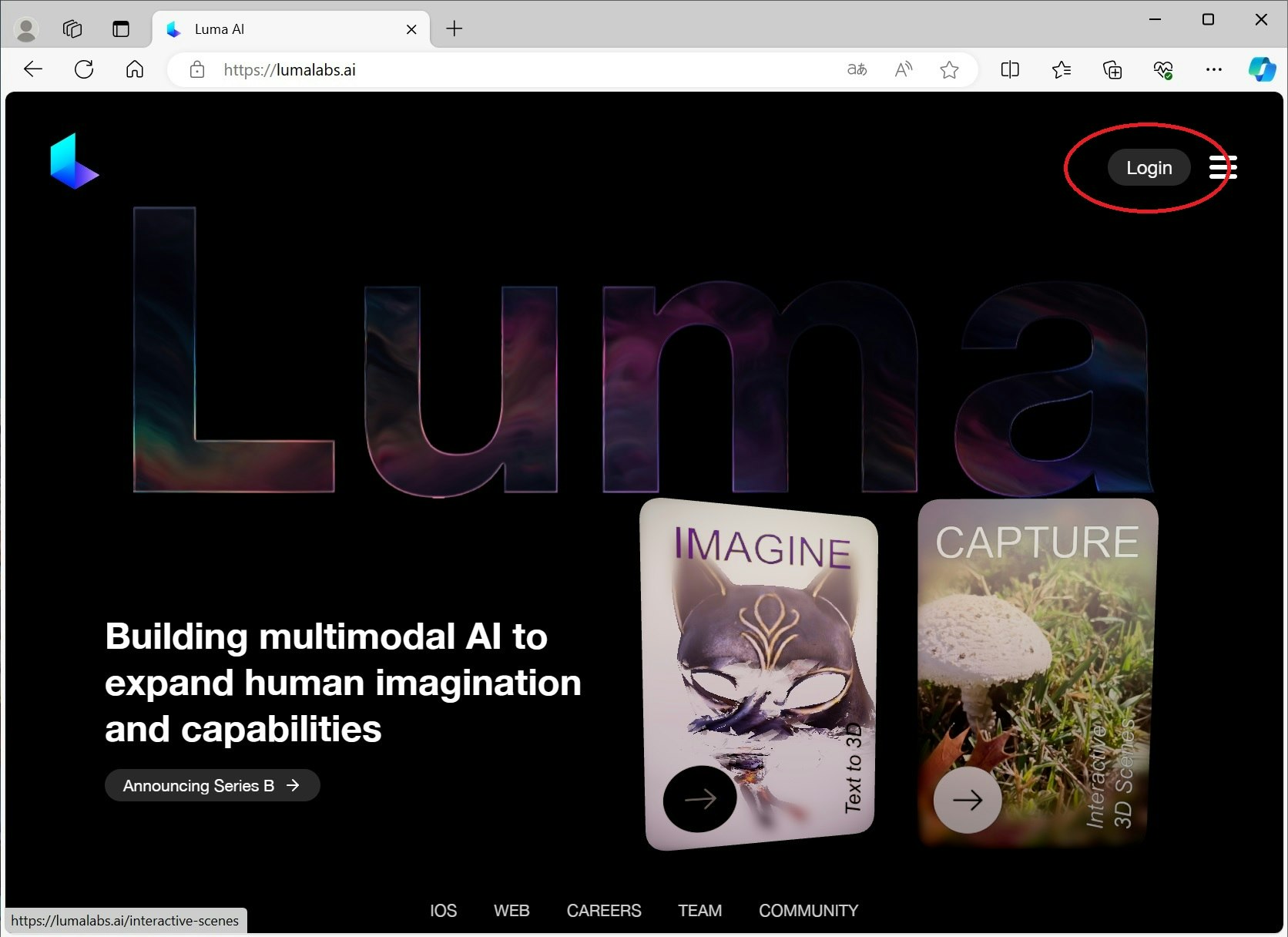This screenshot has height=937, width=1288.
Task: Open Collections icon
Action: click(x=1112, y=70)
